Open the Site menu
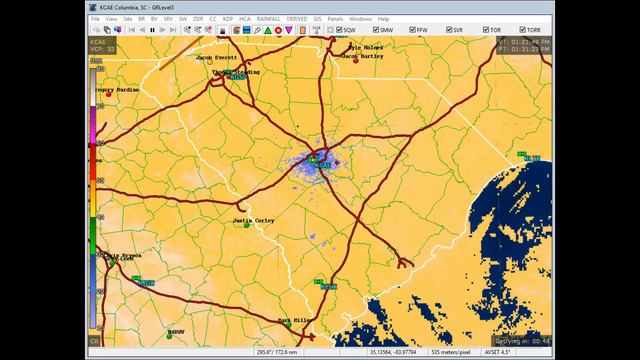 (128, 19)
